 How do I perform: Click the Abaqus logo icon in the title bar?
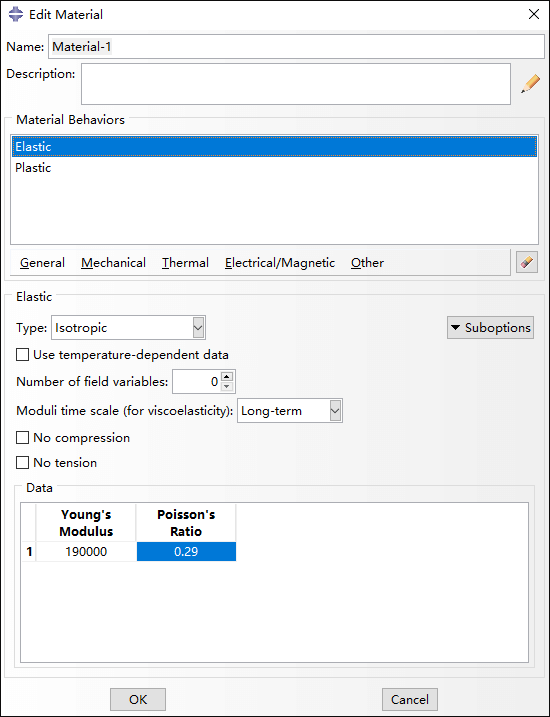(16, 15)
